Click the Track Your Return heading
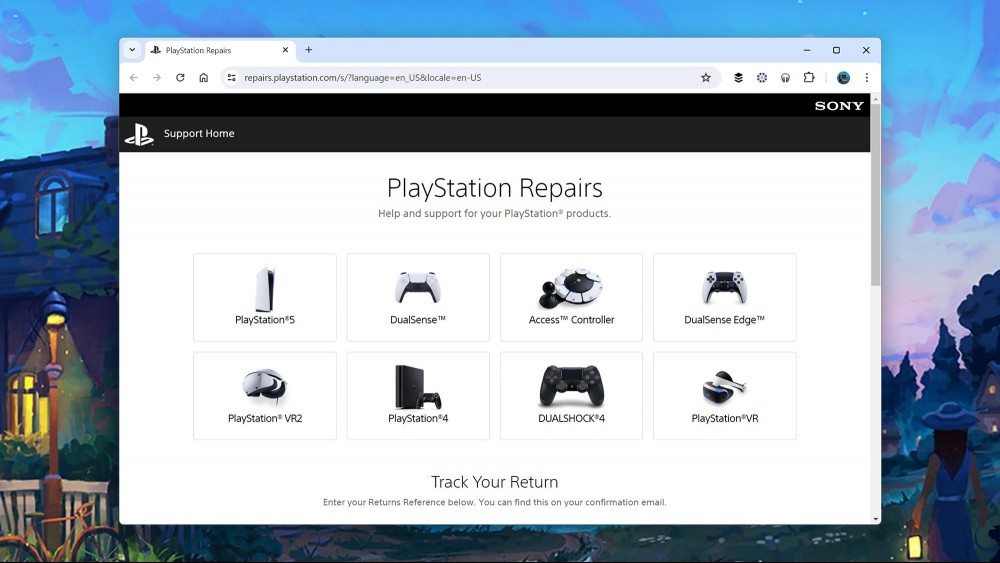The height and width of the screenshot is (563, 1000). tap(494, 482)
